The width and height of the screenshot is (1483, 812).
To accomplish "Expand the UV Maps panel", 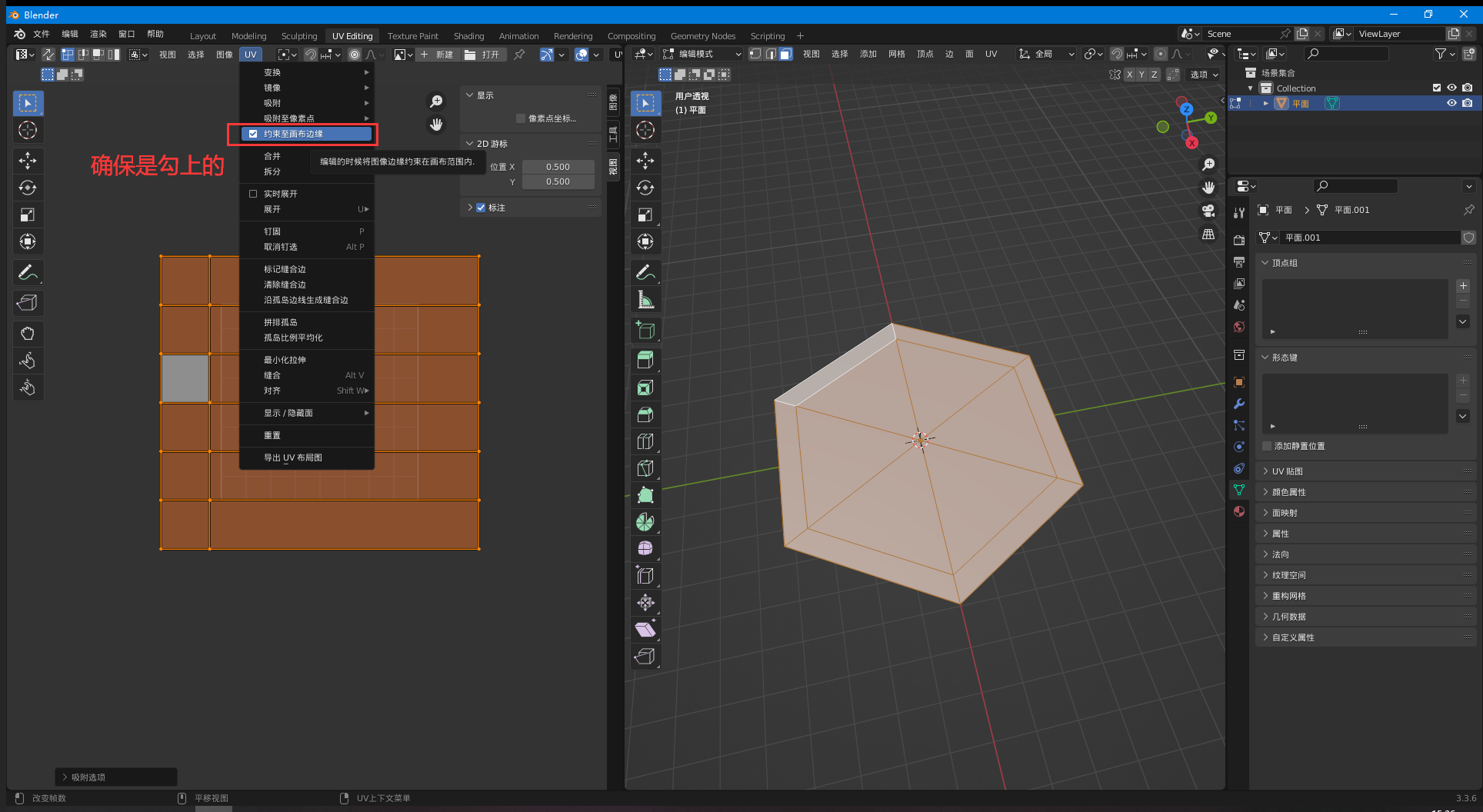I will tap(1366, 471).
